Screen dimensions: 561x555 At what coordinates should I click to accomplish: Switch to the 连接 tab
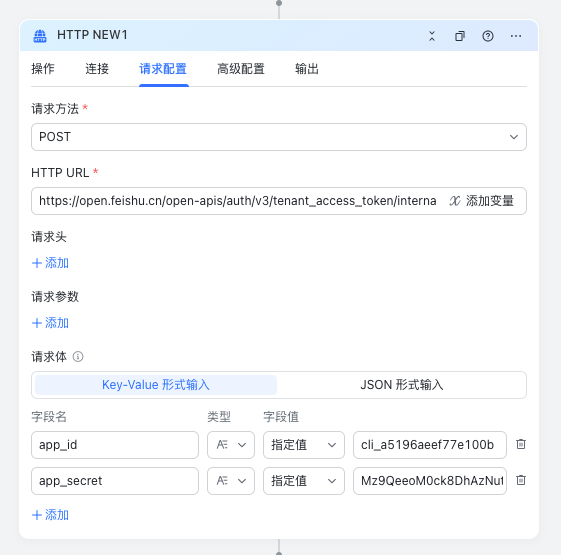coord(97,69)
